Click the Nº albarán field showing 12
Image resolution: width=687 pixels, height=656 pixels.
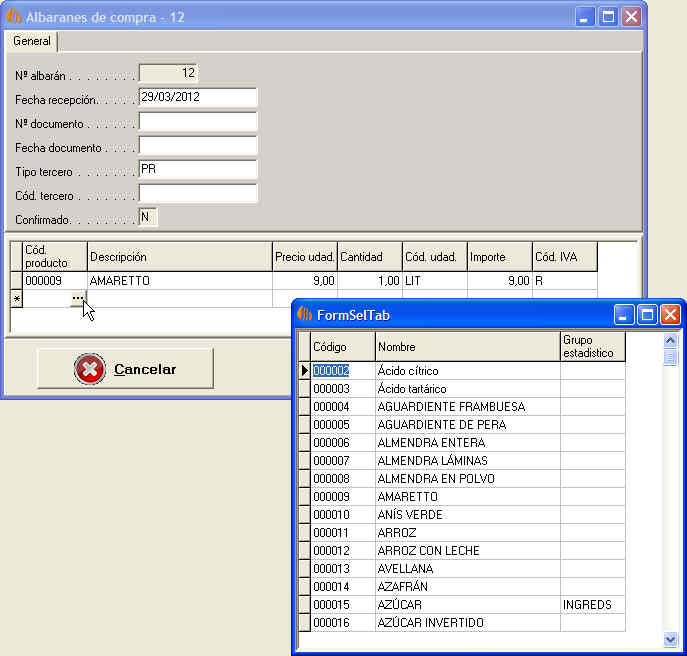click(168, 73)
